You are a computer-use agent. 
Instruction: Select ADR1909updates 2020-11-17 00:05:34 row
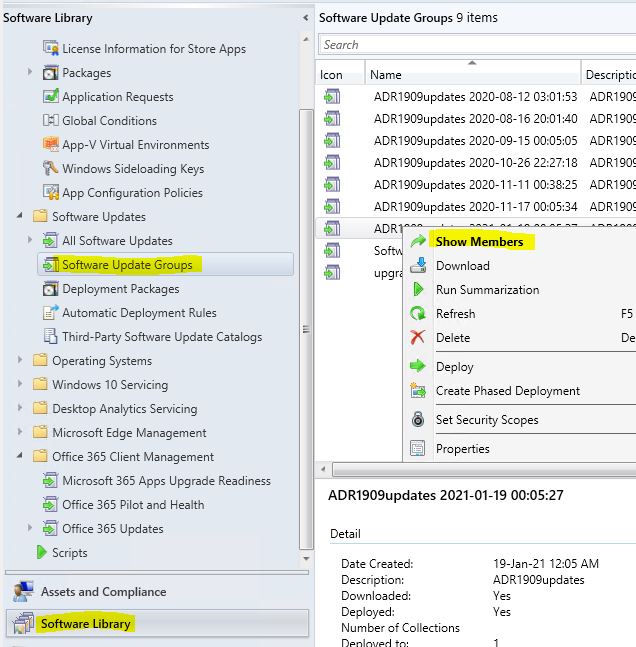pyautogui.click(x=475, y=206)
